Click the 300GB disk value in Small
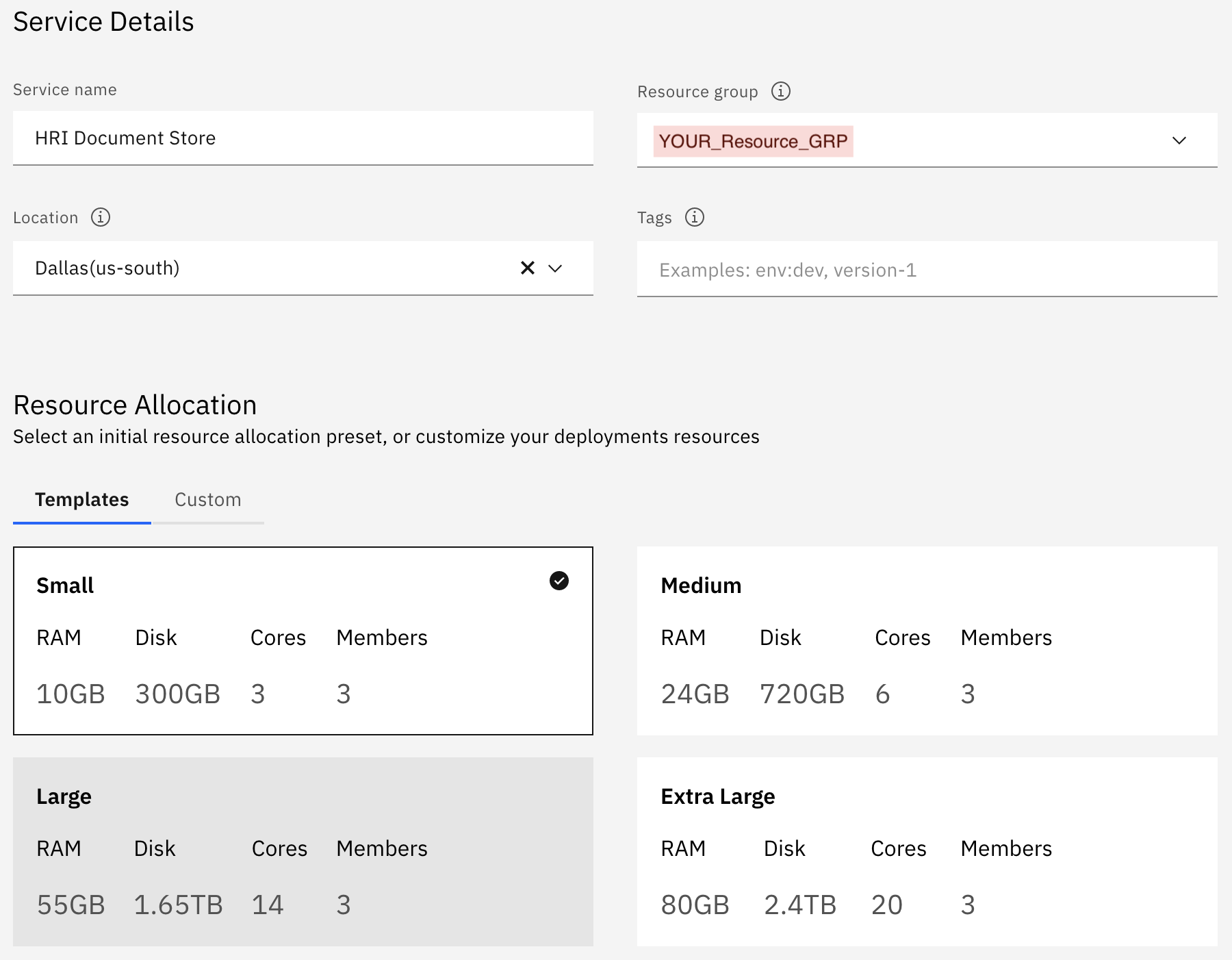The image size is (1232, 960). pyautogui.click(x=178, y=694)
